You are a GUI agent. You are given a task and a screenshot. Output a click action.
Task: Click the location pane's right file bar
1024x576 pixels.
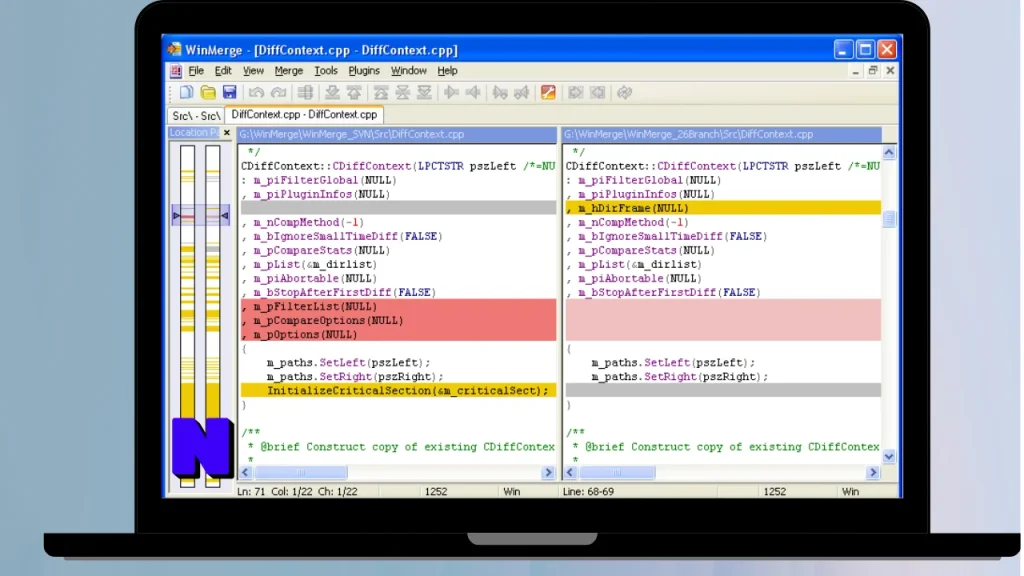[x=212, y=316]
